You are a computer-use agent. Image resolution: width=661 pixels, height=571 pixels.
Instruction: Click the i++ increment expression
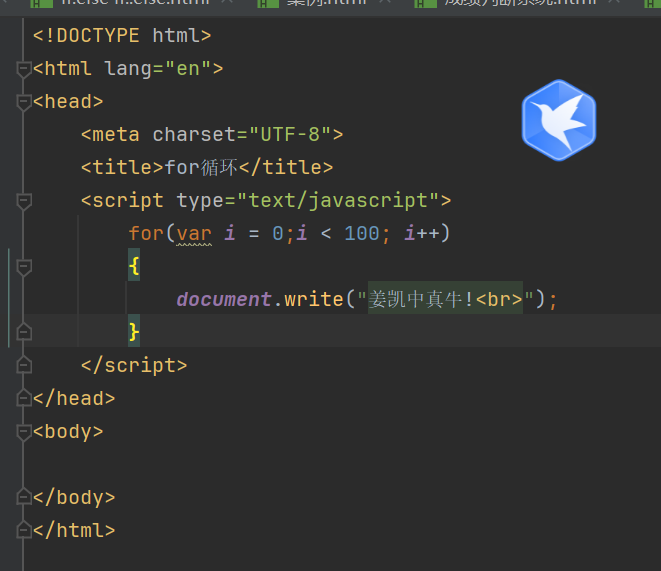(x=422, y=233)
